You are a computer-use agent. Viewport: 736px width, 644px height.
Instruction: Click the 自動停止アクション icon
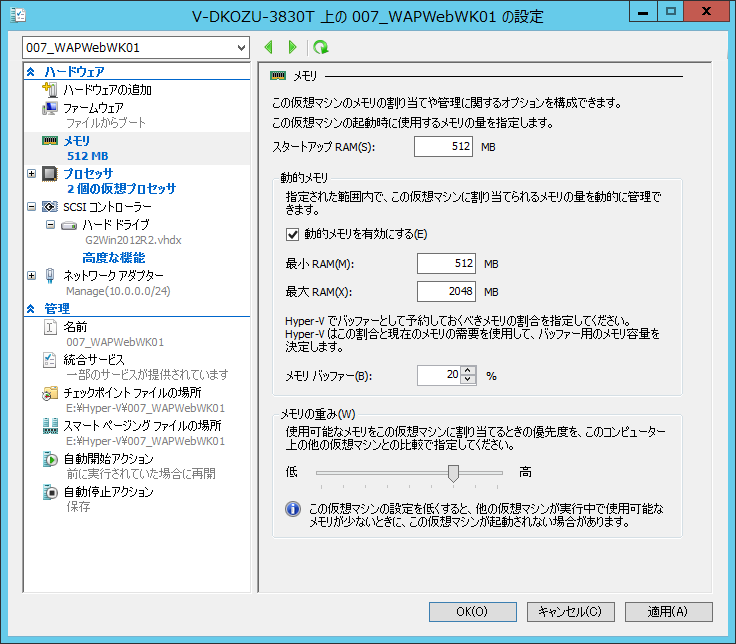click(x=50, y=492)
